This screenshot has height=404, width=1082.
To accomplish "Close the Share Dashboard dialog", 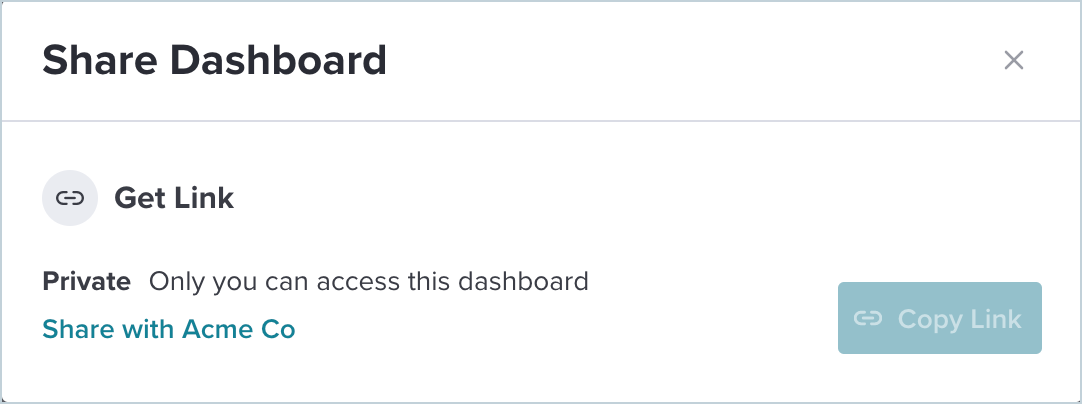I will click(x=1014, y=60).
